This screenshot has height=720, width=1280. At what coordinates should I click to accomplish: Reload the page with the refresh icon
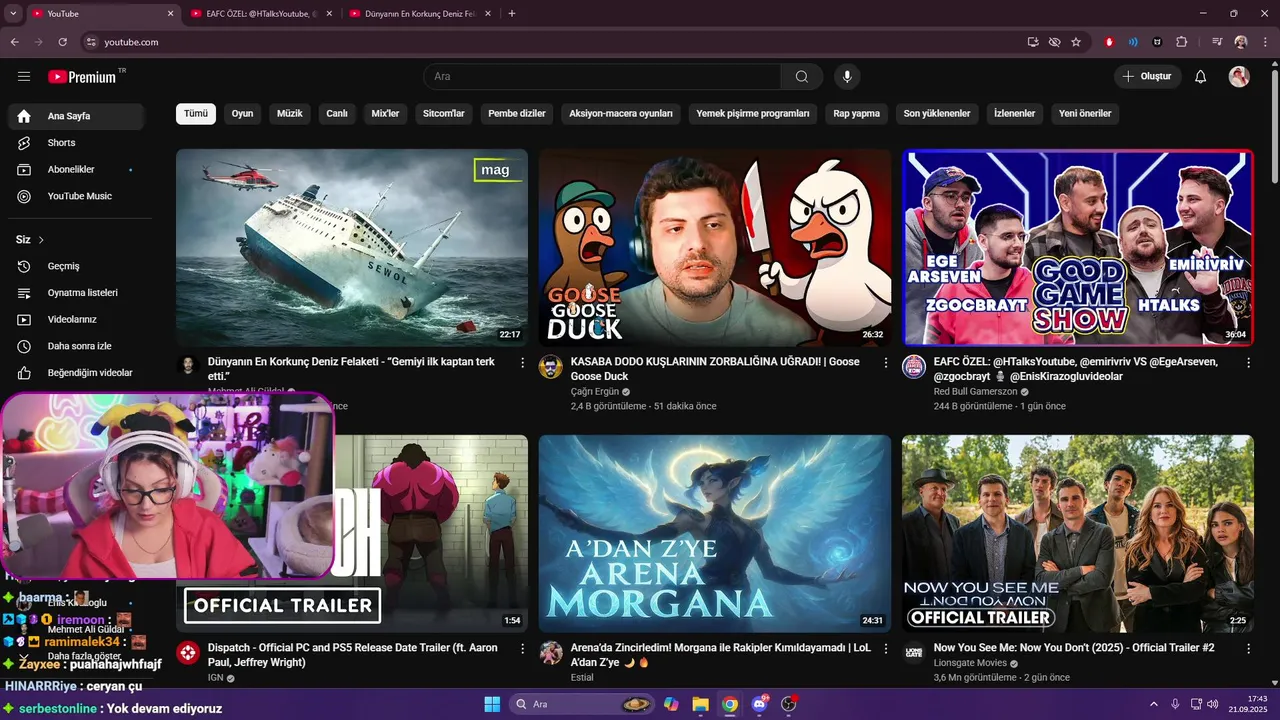62,42
